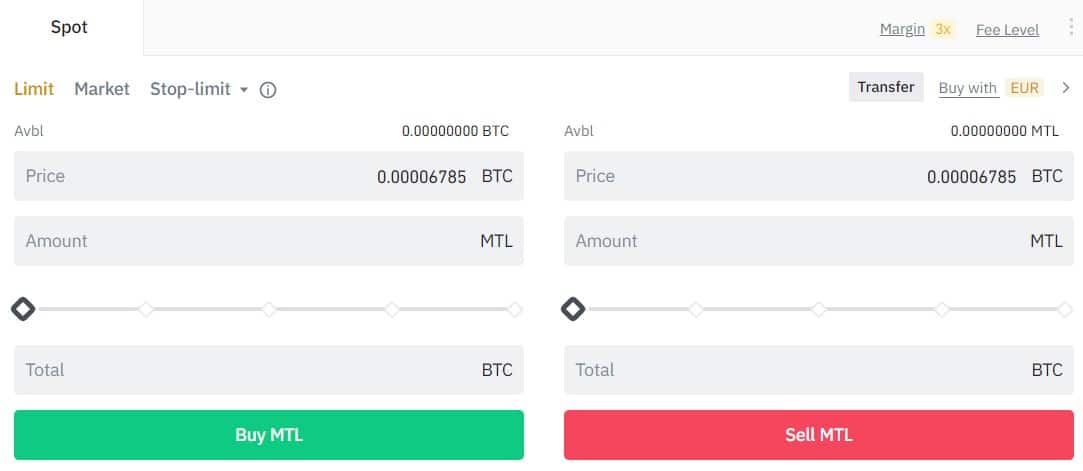Screen dimensions: 1083x471
Task: Switch to the Spot trading tab
Action: (x=70, y=28)
